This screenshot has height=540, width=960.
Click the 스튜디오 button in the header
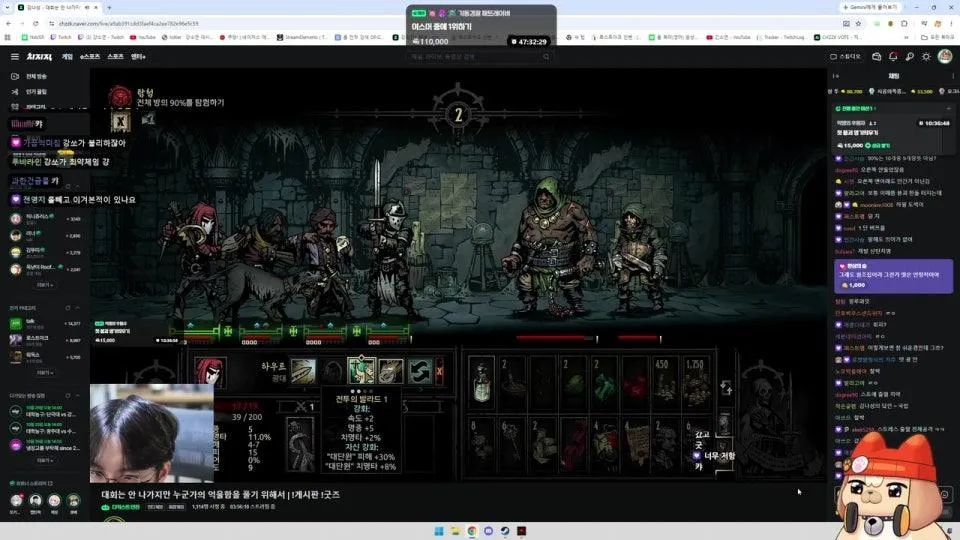[x=845, y=56]
